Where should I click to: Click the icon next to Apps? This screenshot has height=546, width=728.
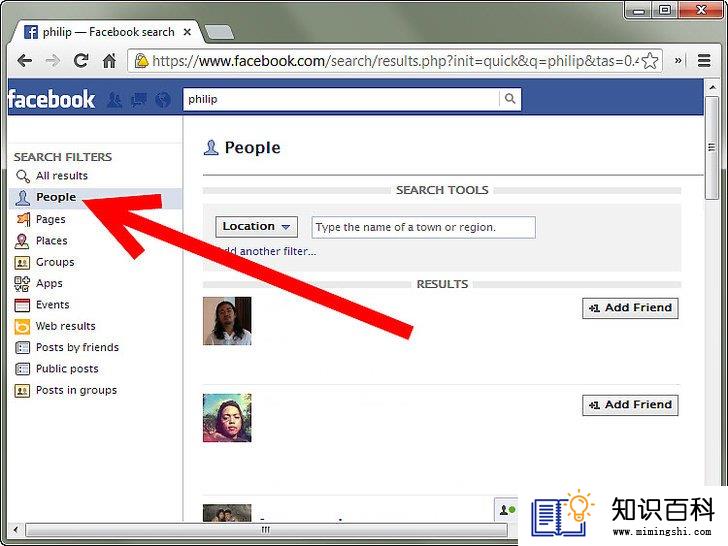22,284
